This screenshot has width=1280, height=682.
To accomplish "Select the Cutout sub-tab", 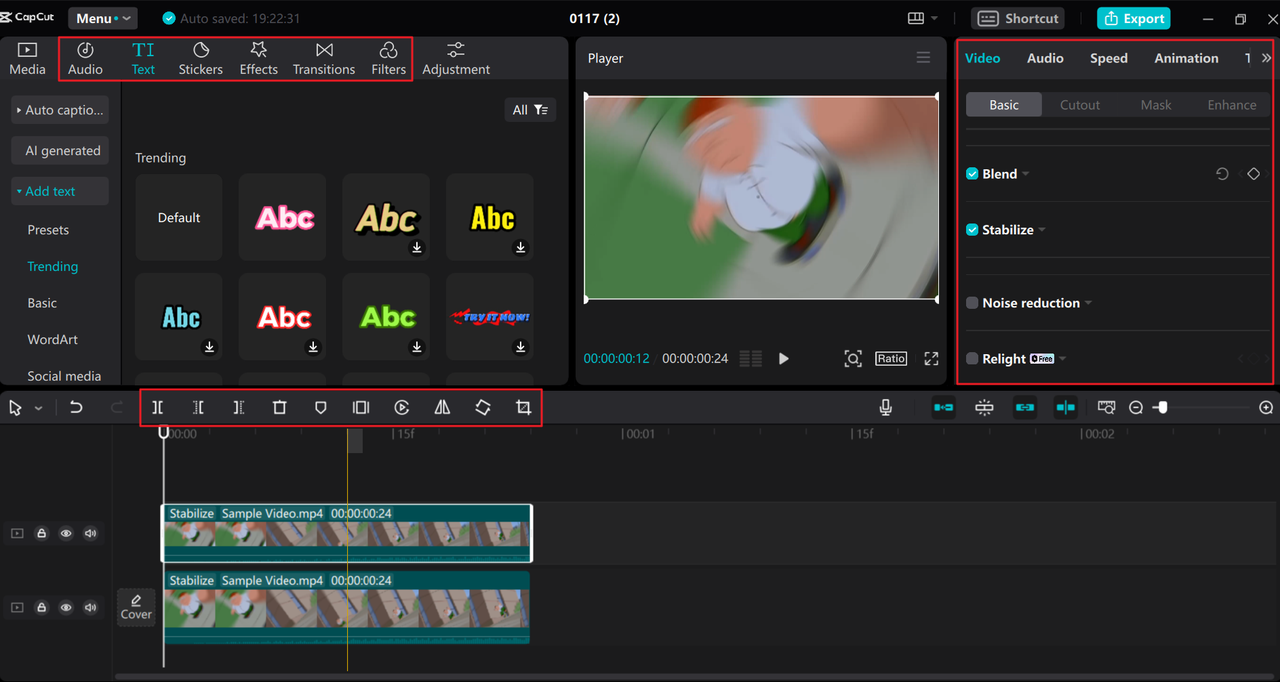I will click(x=1080, y=105).
